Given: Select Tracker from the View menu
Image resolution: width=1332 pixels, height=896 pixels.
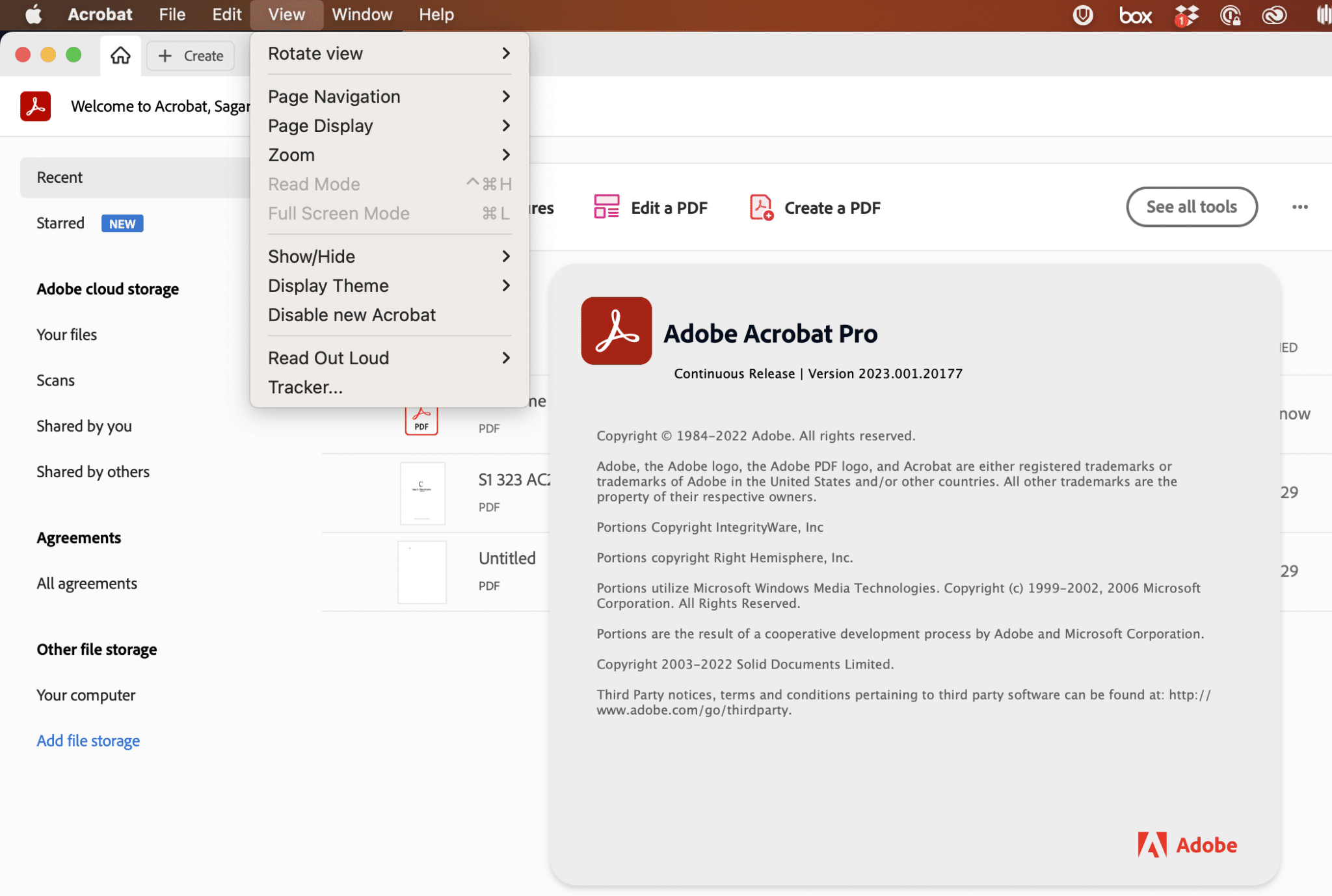Looking at the screenshot, I should click(305, 386).
